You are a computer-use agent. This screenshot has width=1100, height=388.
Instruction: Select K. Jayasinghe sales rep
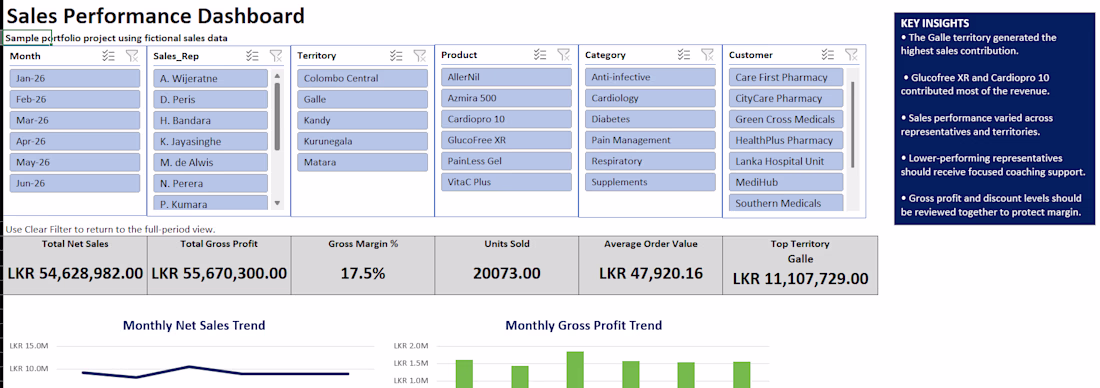point(210,142)
